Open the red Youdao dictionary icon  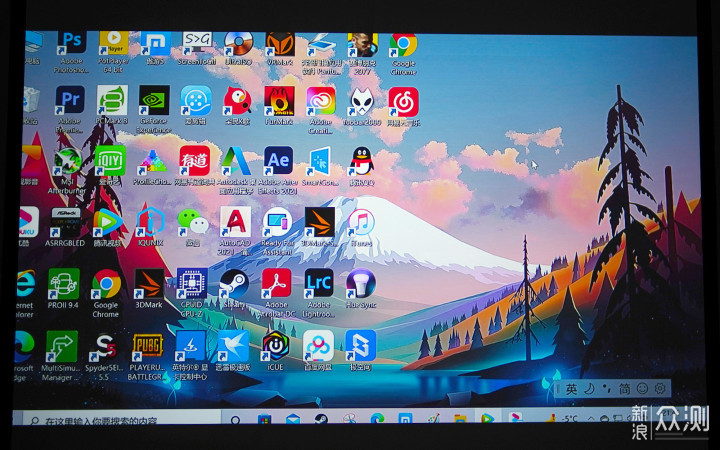[x=195, y=161]
